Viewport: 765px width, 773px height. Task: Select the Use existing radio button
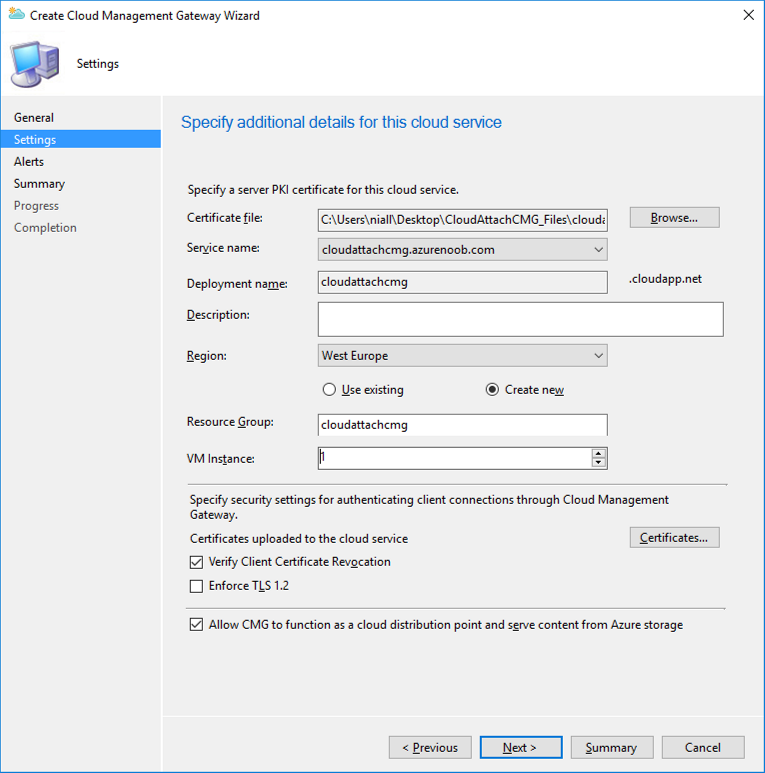click(329, 389)
